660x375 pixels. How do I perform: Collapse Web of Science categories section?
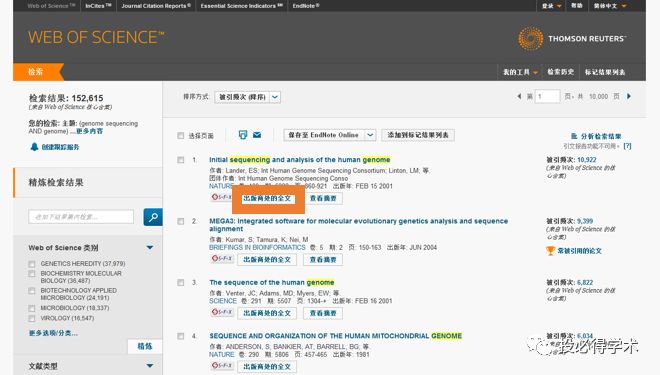coord(150,247)
